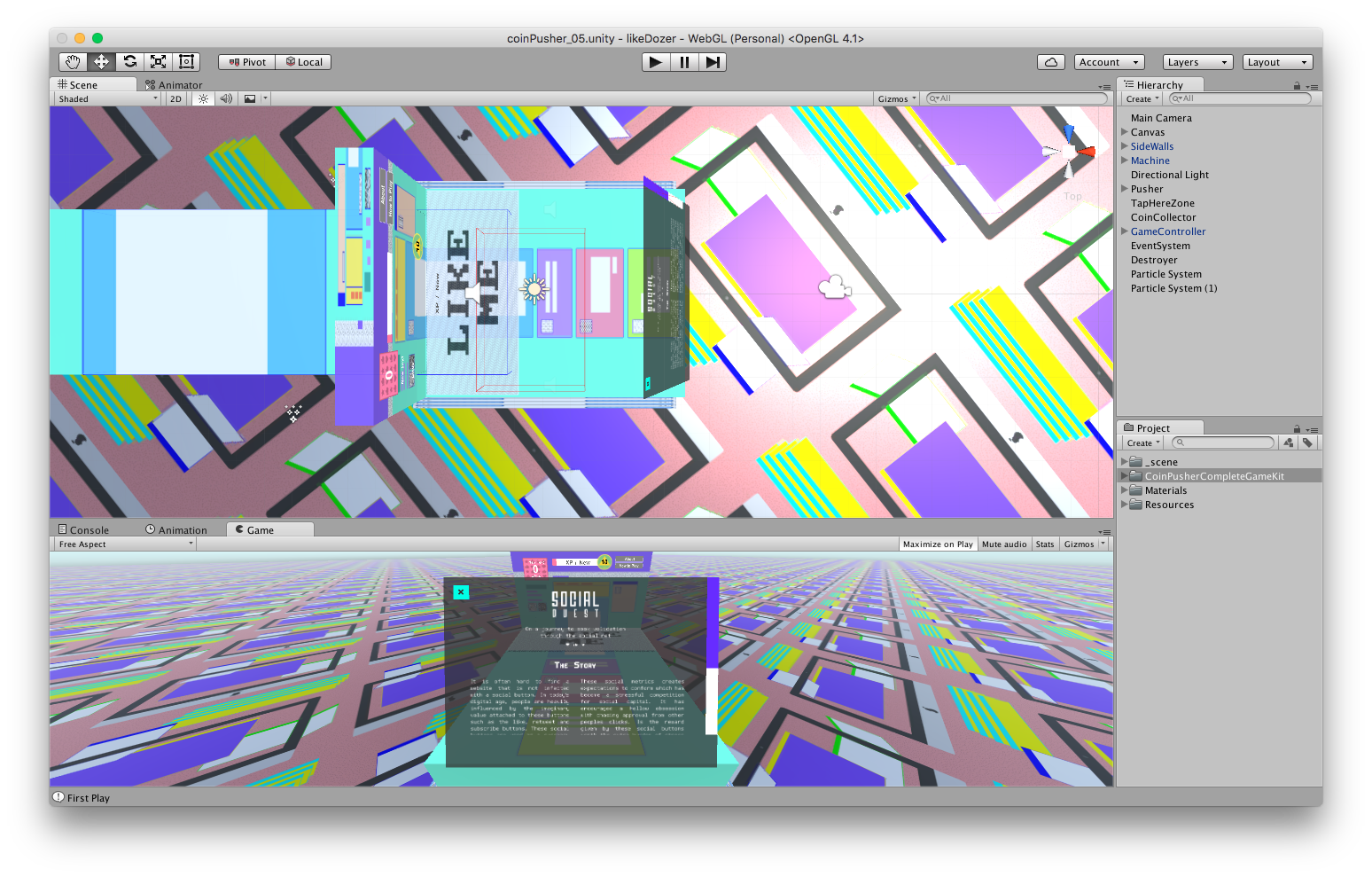Click the search-by-label tag icon in Project
Image resolution: width=1372 pixels, height=877 pixels.
pos(1307,442)
